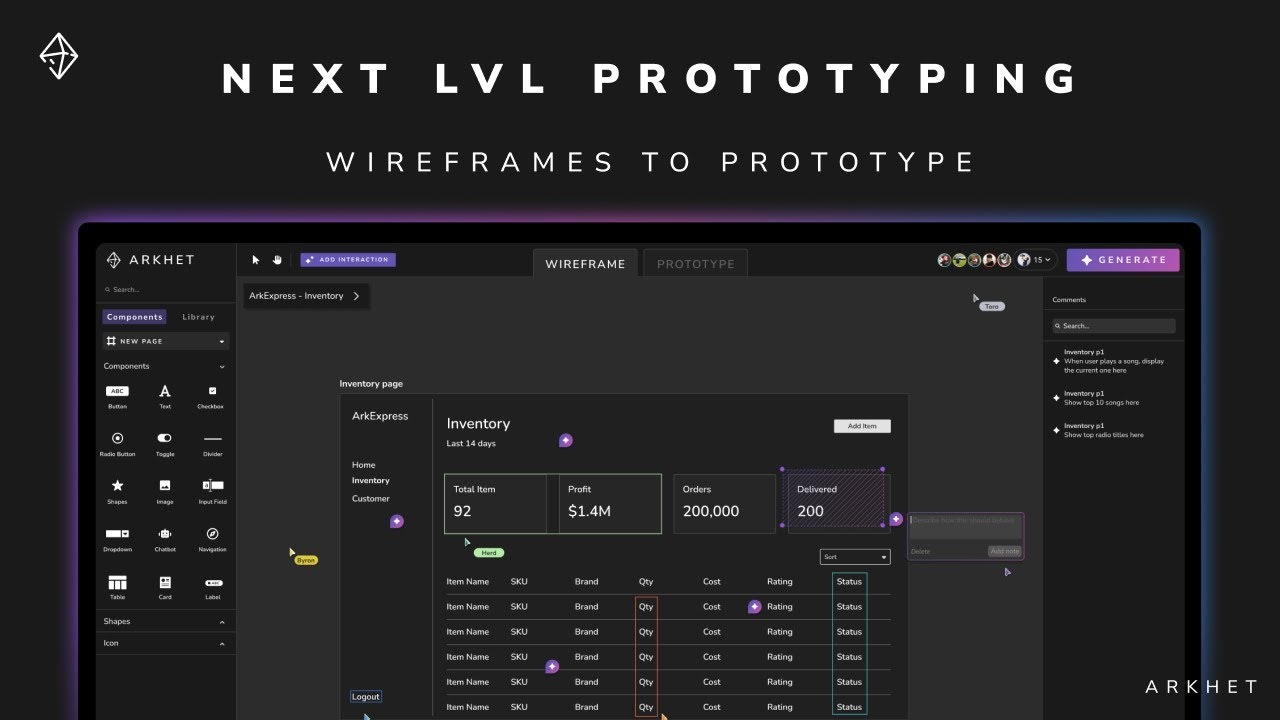Pick the Table component icon
Image resolution: width=1280 pixels, height=720 pixels.
(117, 582)
